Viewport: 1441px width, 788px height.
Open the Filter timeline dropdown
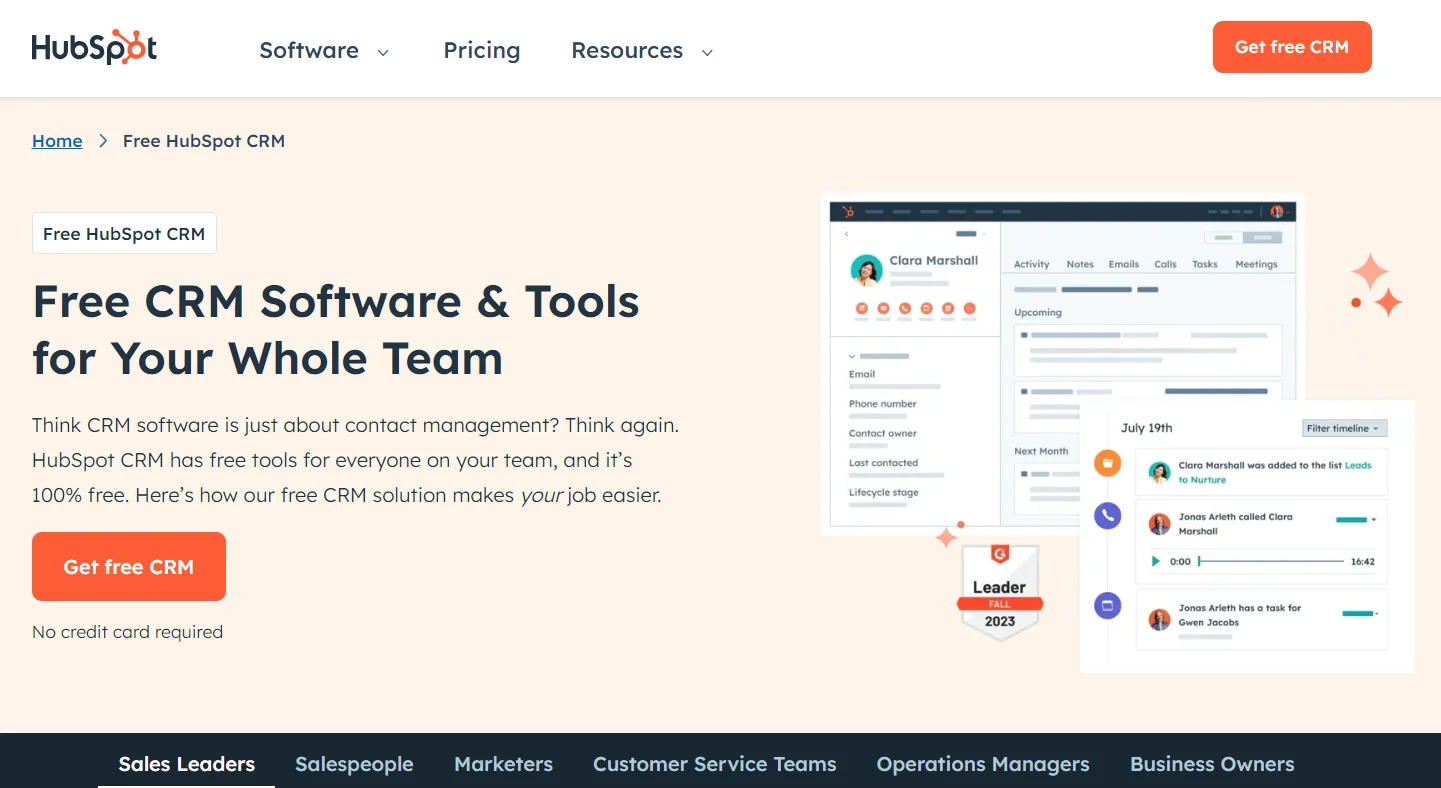(x=1344, y=428)
